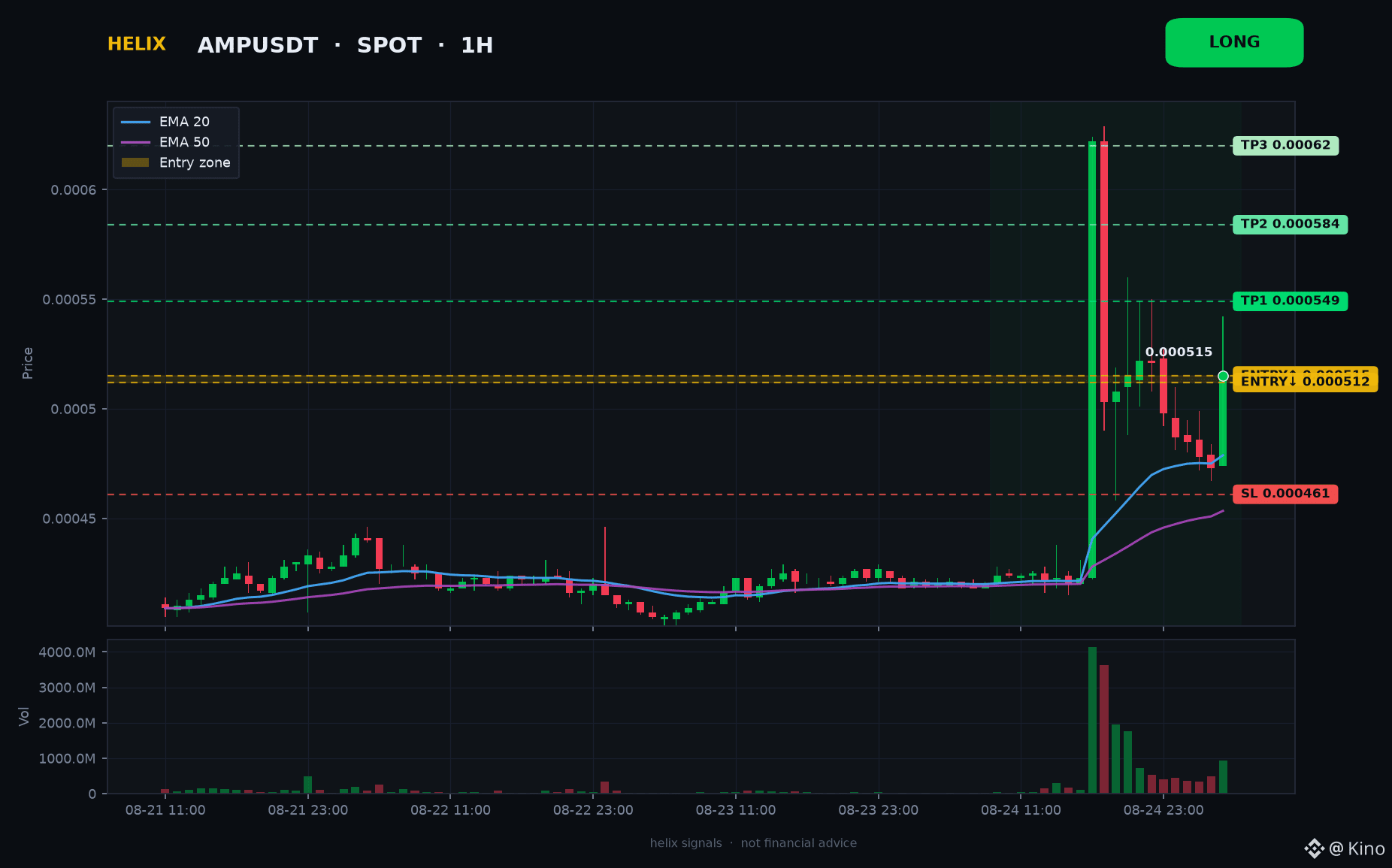This screenshot has height=868, width=1392.
Task: Click the 08-24 23:00 time axis label
Action: tap(1164, 810)
